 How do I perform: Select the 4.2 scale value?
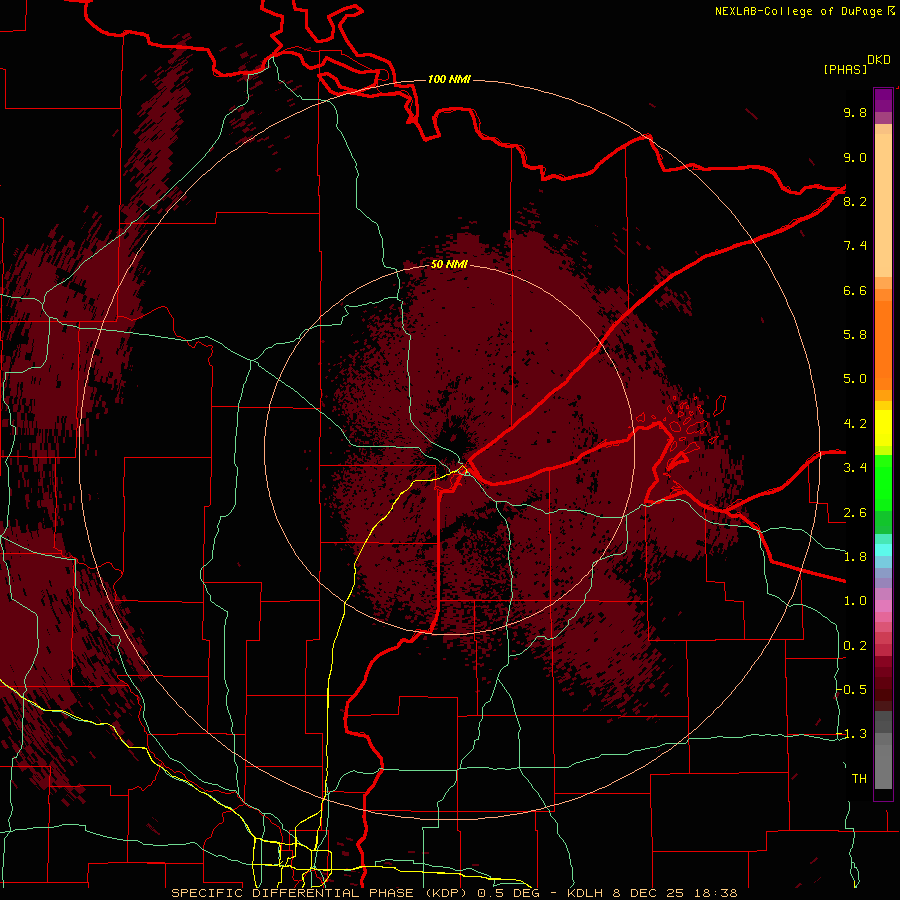(855, 424)
